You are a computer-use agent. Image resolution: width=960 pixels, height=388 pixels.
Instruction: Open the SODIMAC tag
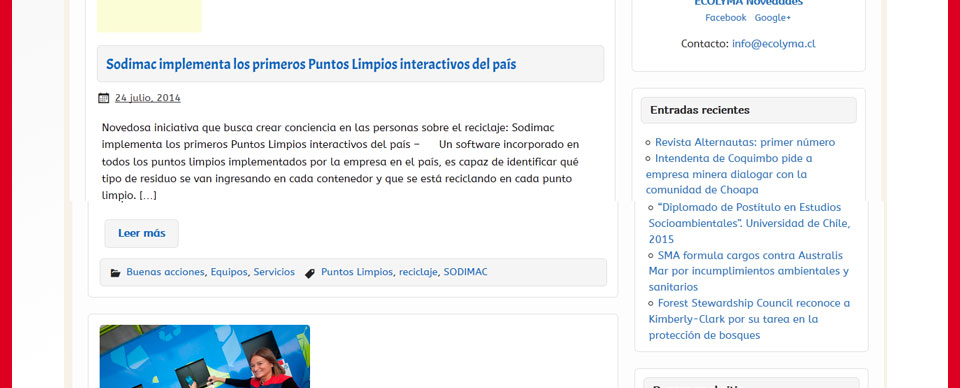click(465, 272)
